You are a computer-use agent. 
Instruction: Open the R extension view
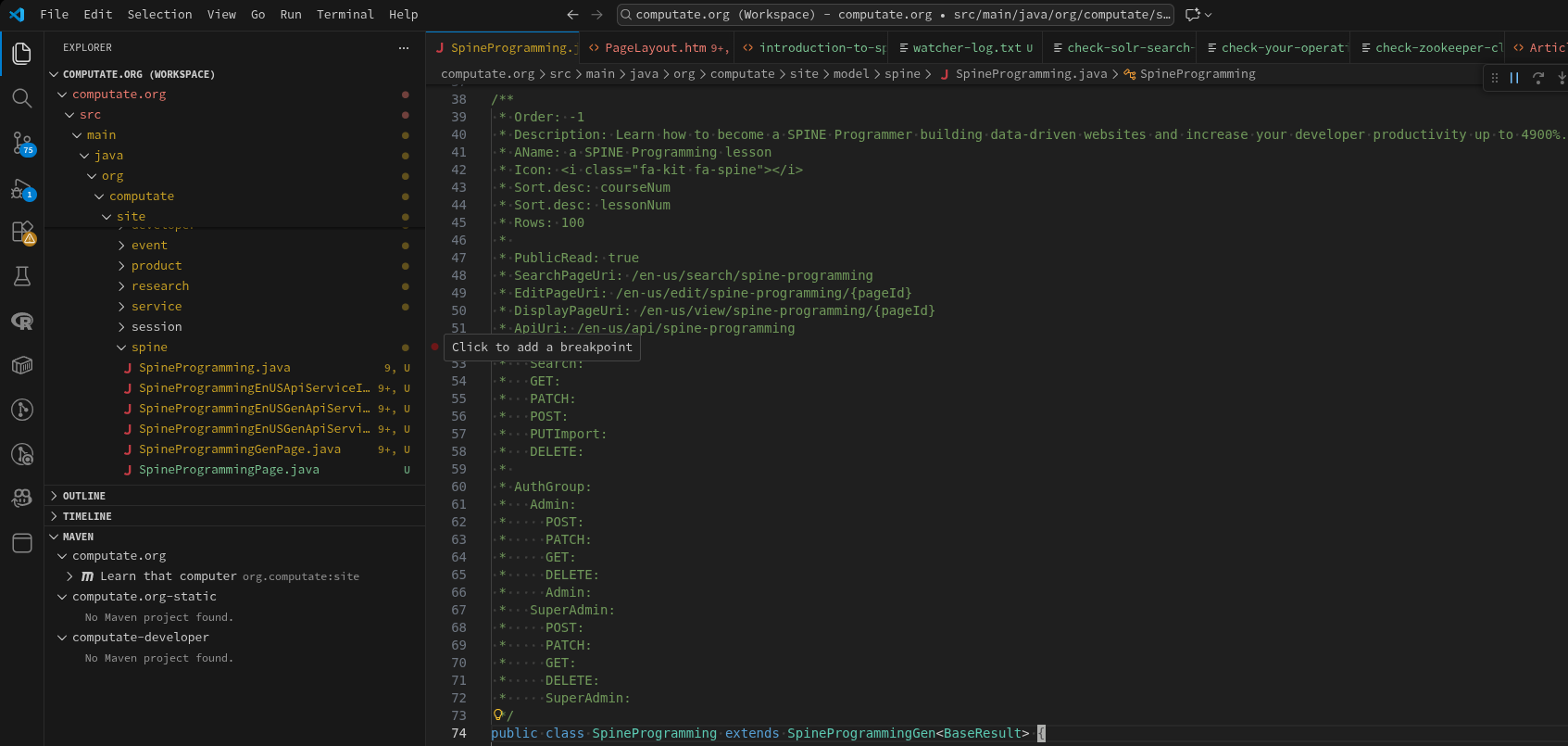(x=22, y=321)
